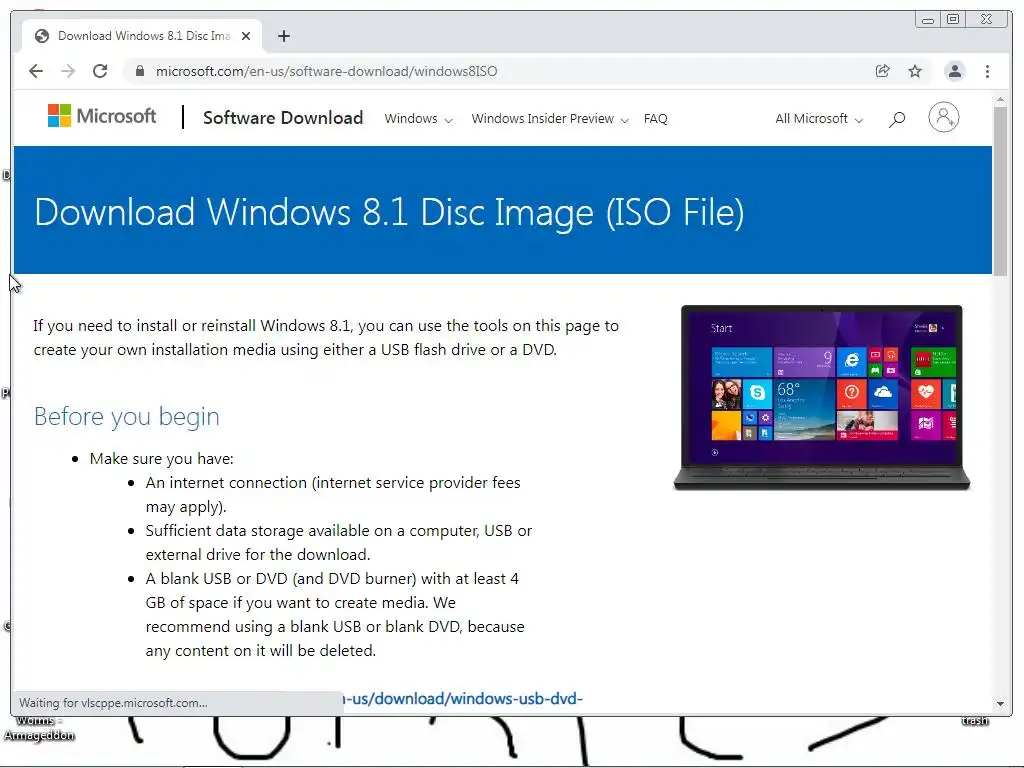Viewport: 1024px width, 768px height.
Task: Click the Download Windows 8.1 Disc Image title
Action: [389, 213]
